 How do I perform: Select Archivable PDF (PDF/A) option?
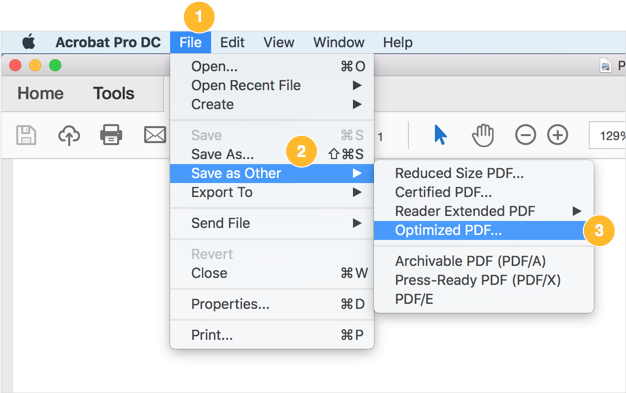tap(484, 261)
